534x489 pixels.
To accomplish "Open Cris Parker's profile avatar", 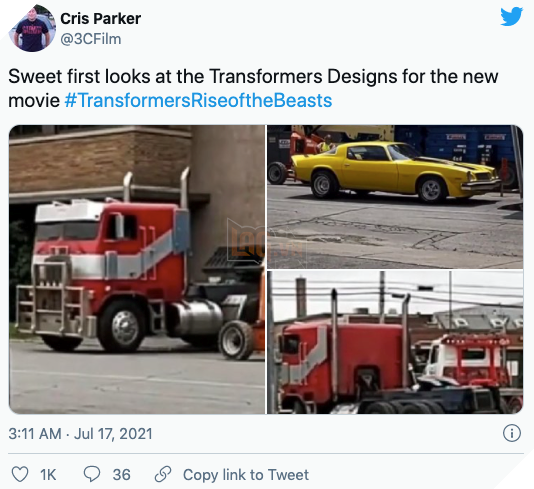I will pyautogui.click(x=32, y=28).
